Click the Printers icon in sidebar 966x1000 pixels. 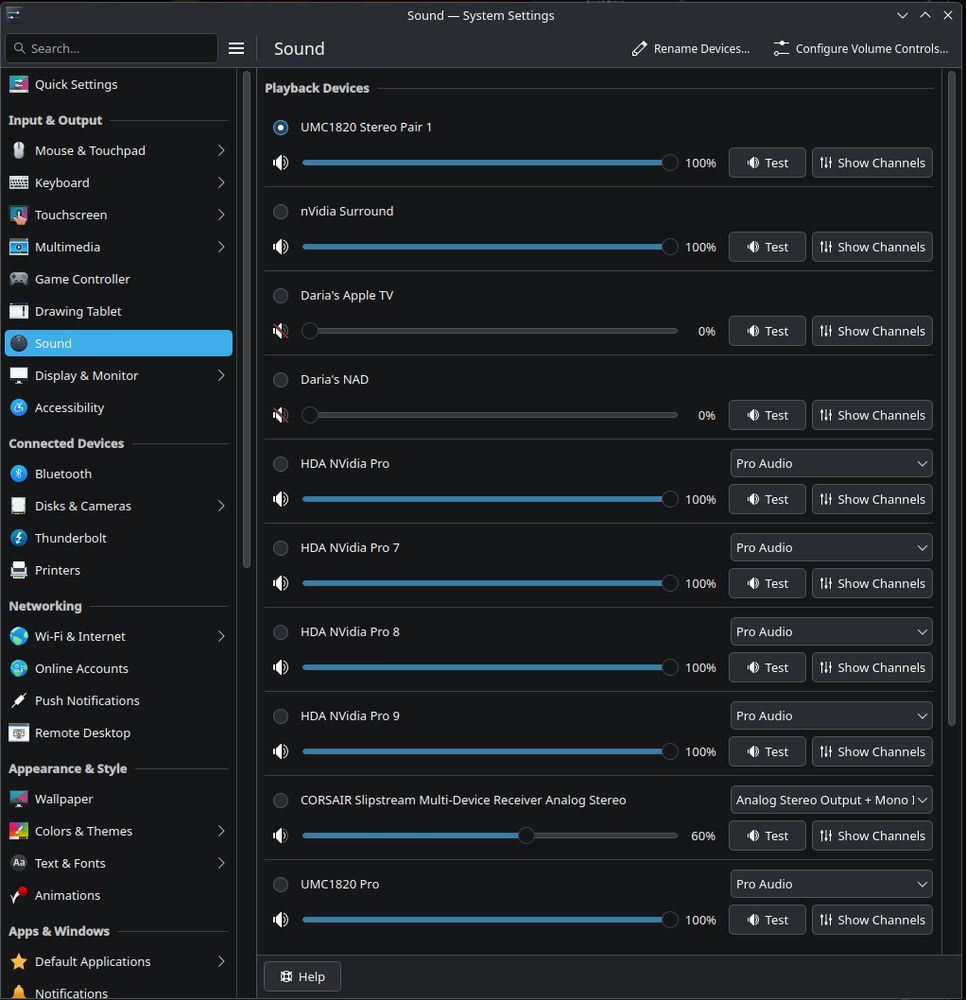point(18,570)
